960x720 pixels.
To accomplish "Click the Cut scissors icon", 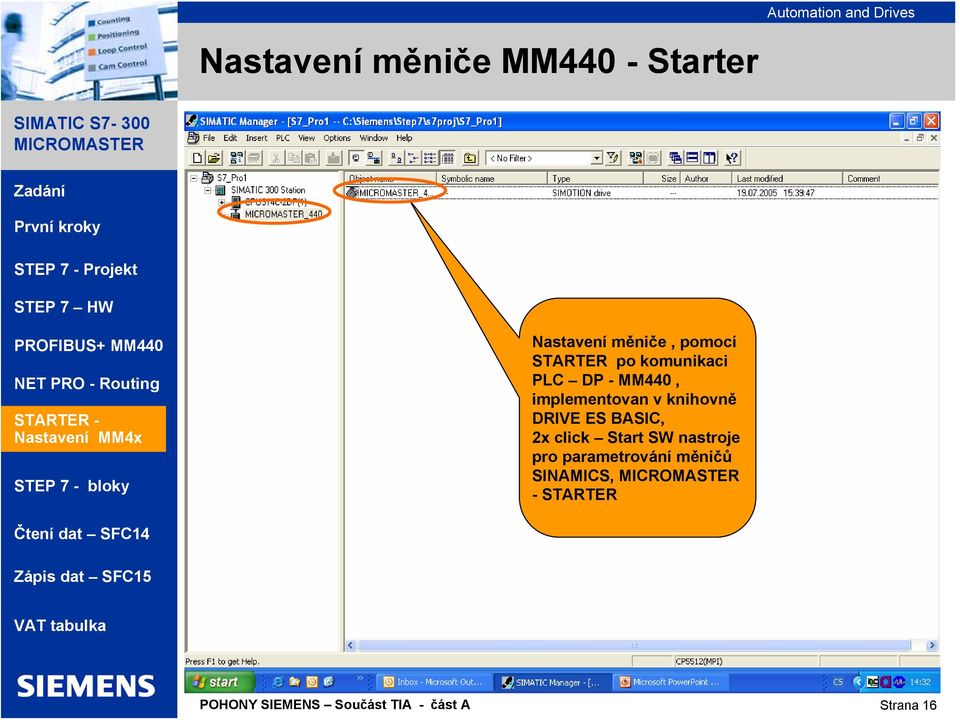I will [276, 159].
